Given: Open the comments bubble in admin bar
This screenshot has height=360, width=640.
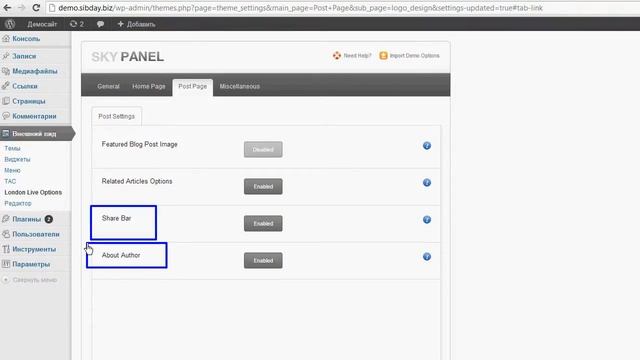Looking at the screenshot, I should [100, 24].
